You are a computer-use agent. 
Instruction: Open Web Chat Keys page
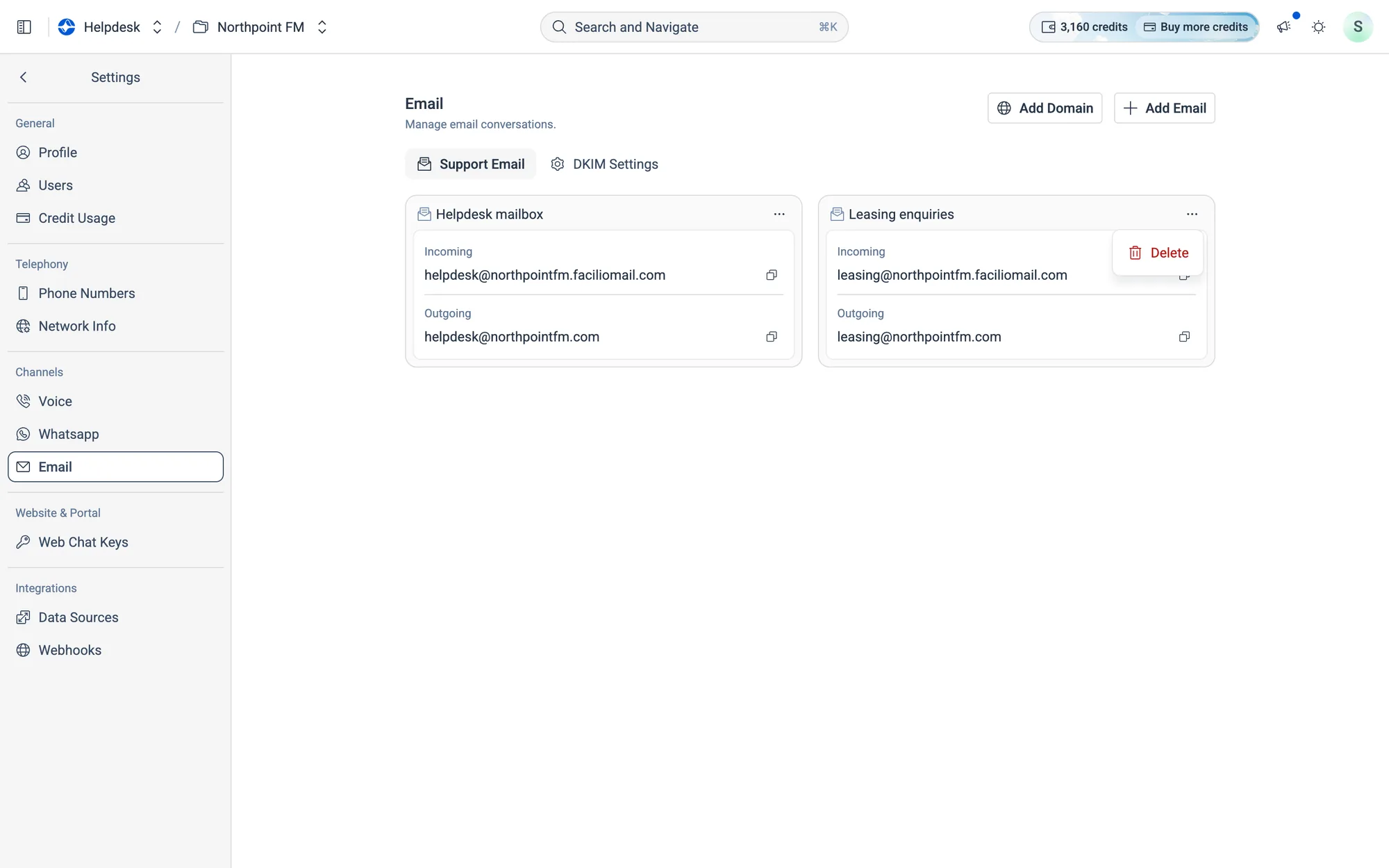click(x=115, y=542)
